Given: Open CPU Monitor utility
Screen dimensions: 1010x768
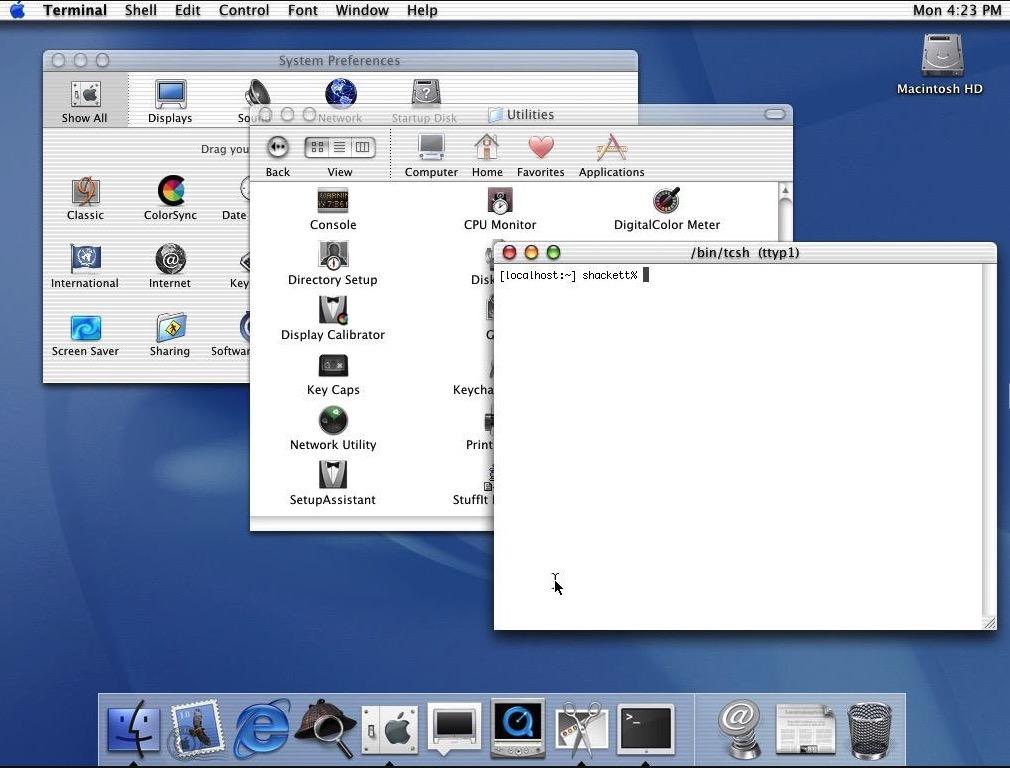Looking at the screenshot, I should pyautogui.click(x=500, y=209).
